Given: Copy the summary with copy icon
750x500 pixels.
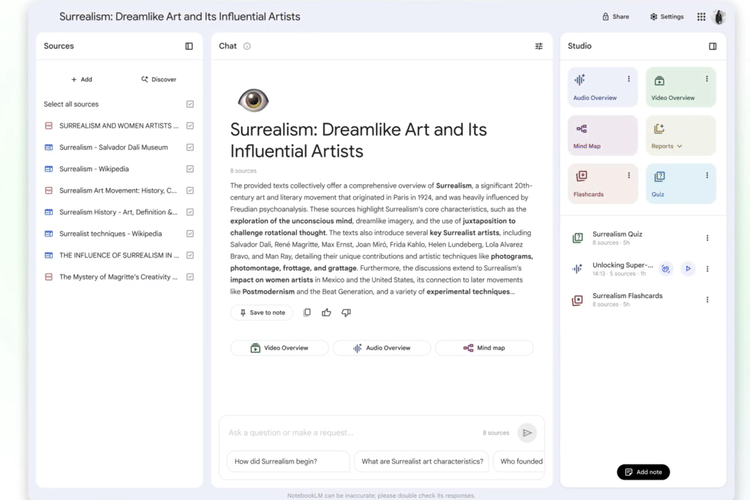Looking at the screenshot, I should [x=307, y=313].
